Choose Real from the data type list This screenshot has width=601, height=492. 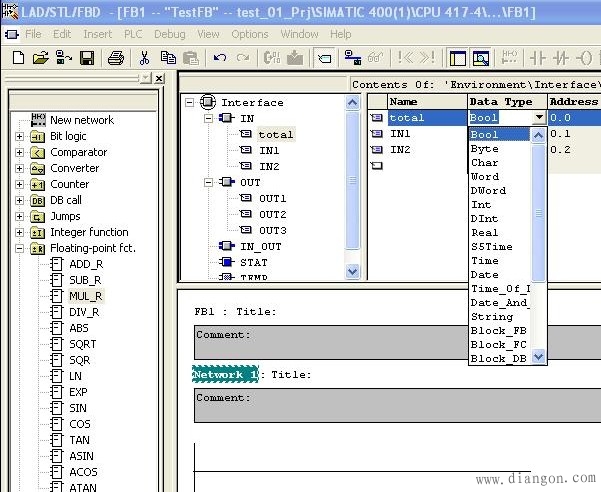coord(485,233)
